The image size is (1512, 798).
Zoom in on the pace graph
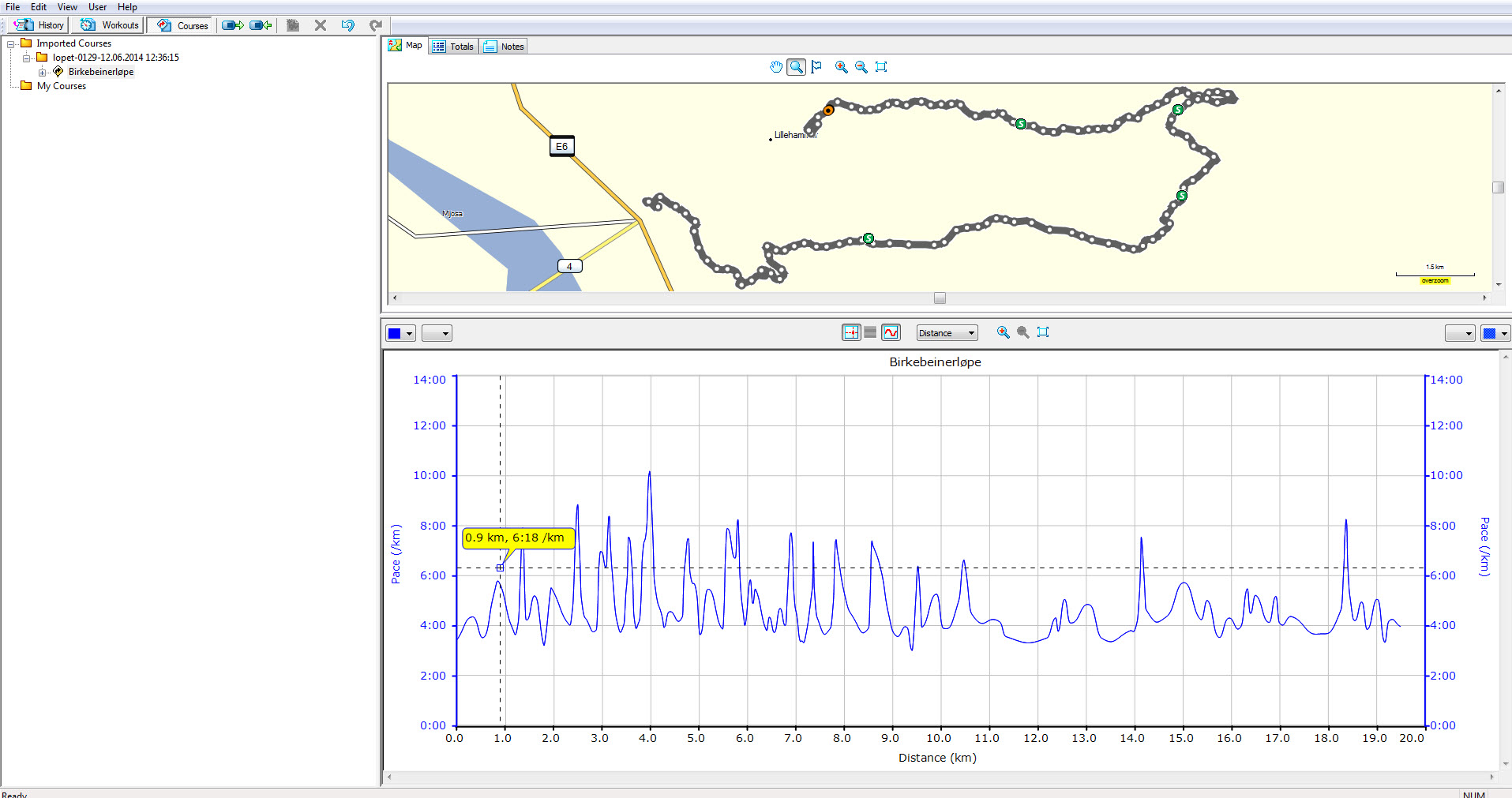(1003, 332)
